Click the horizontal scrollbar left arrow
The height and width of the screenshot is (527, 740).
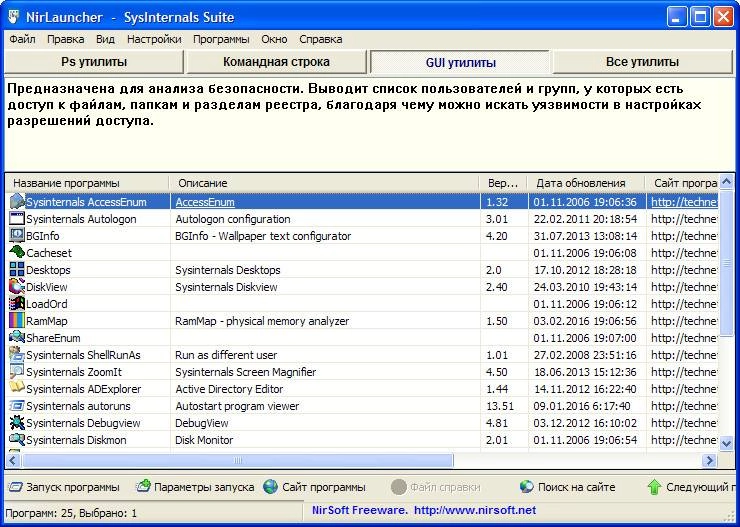(x=13, y=460)
